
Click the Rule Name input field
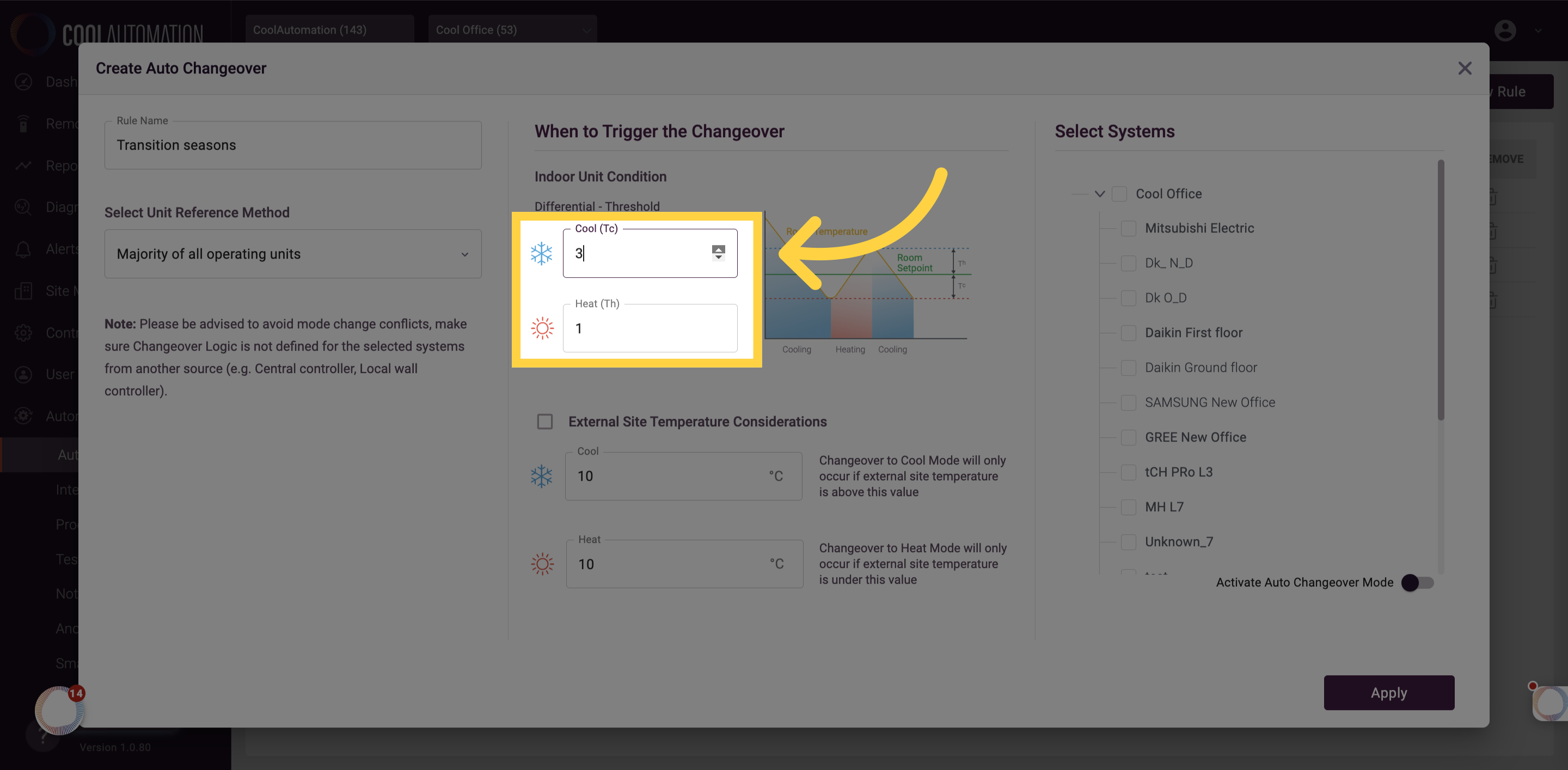293,145
